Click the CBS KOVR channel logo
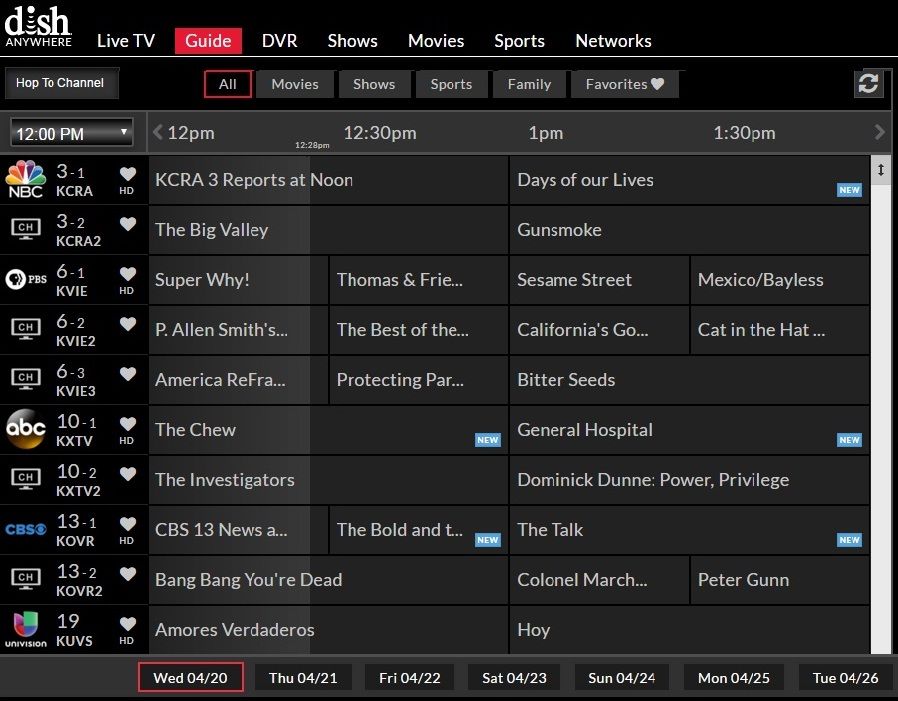Screen dimensions: 898x701 [x=26, y=530]
